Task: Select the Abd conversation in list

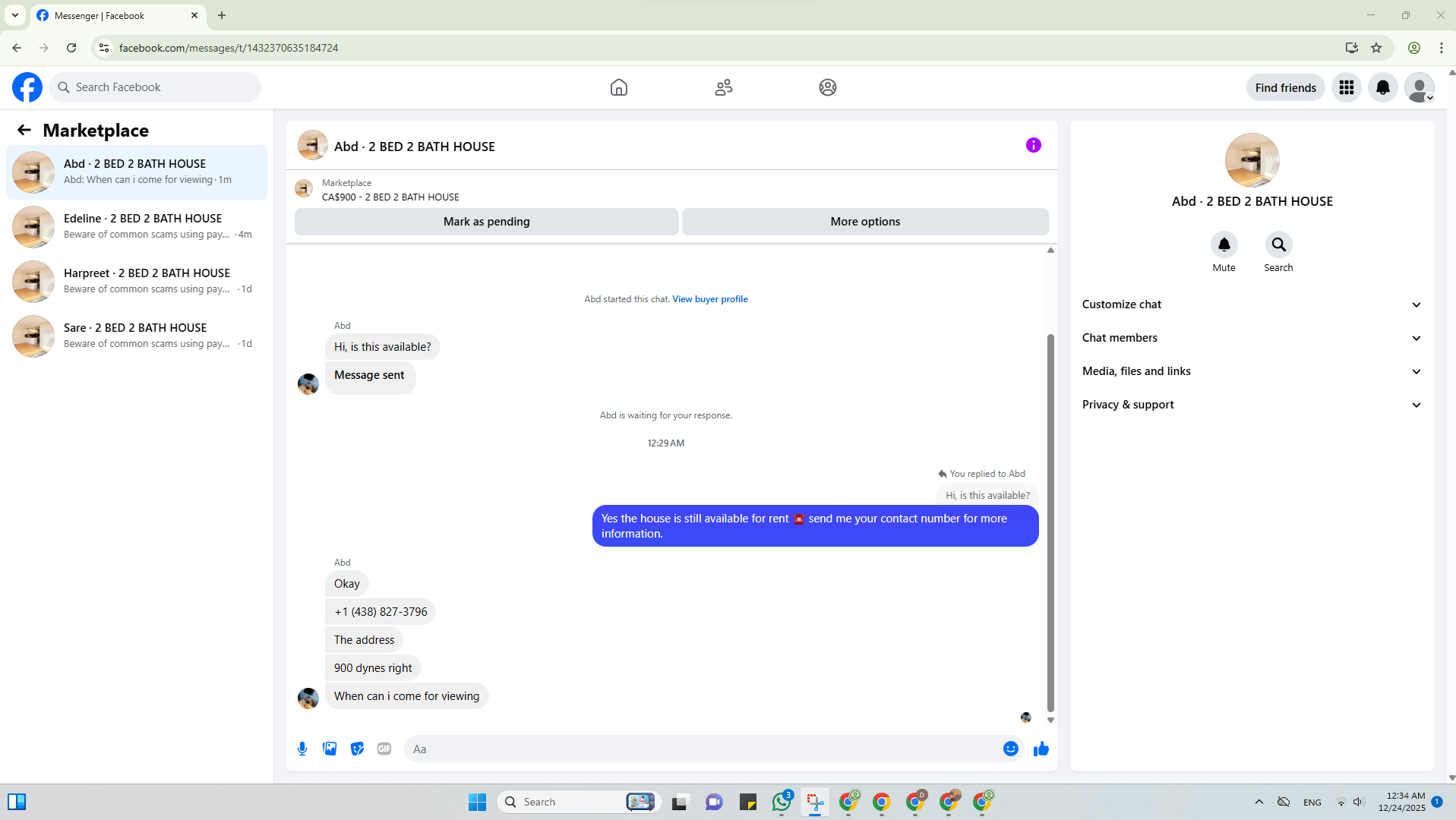Action: (x=137, y=172)
